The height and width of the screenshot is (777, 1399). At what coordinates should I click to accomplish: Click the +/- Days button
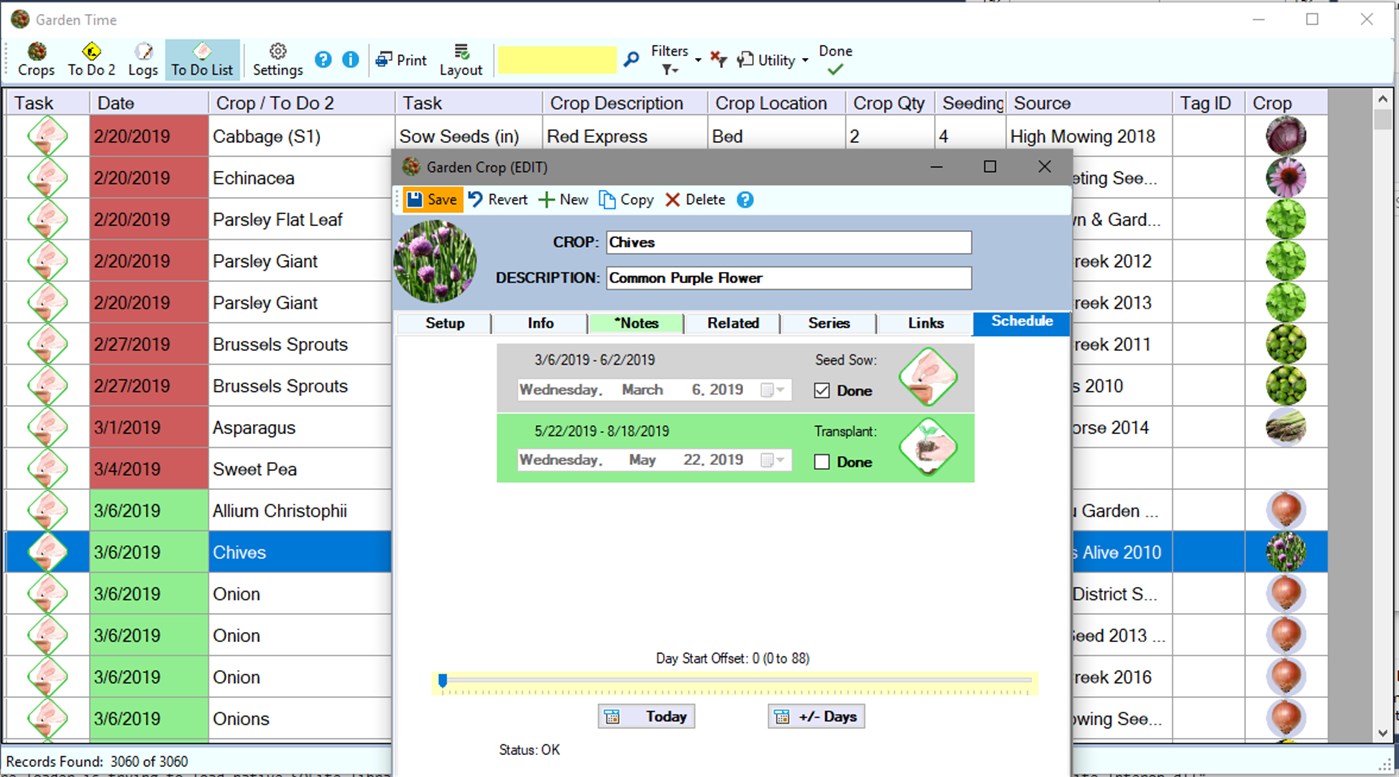[x=816, y=716]
